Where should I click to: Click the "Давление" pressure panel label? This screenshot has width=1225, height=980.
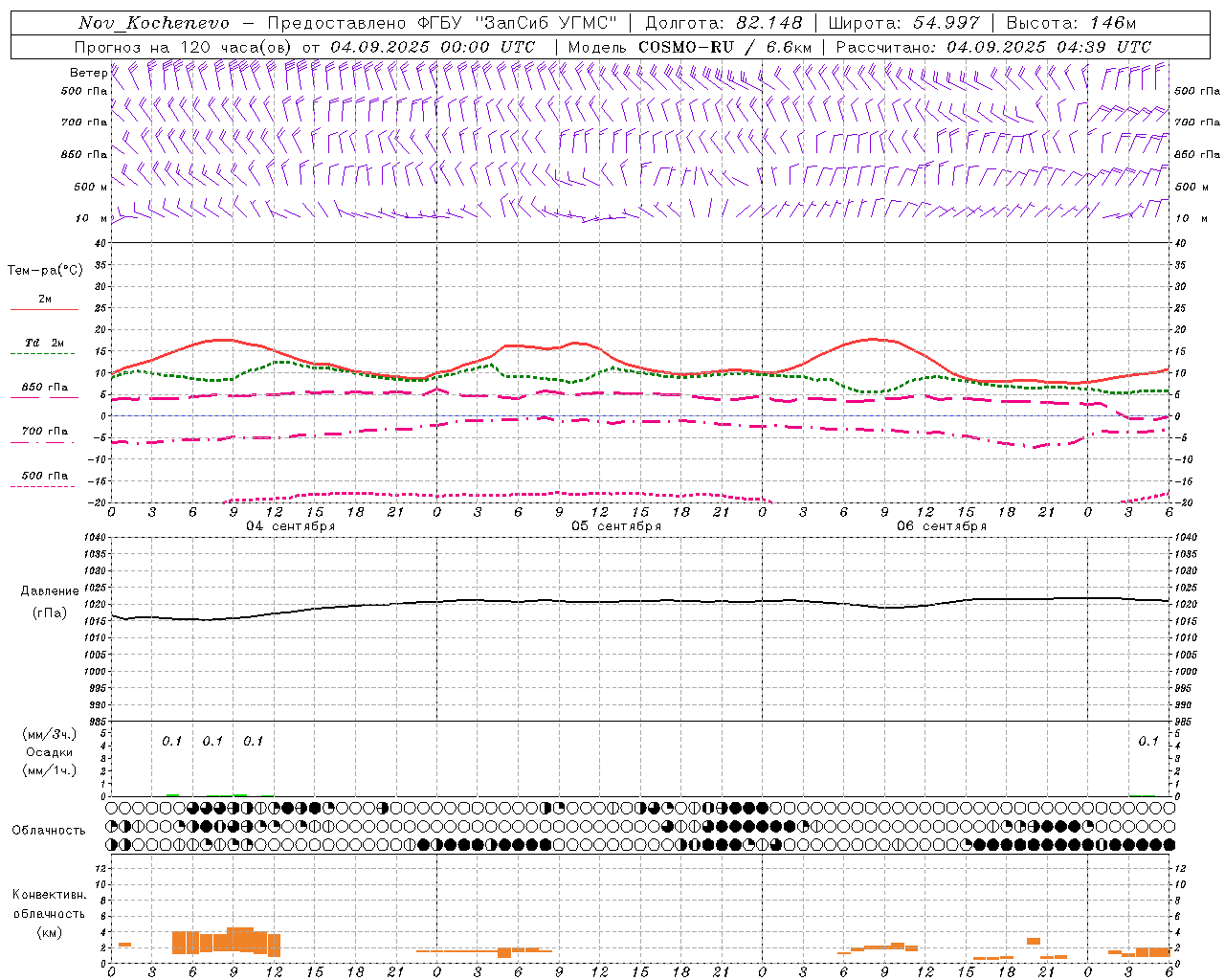pos(50,591)
